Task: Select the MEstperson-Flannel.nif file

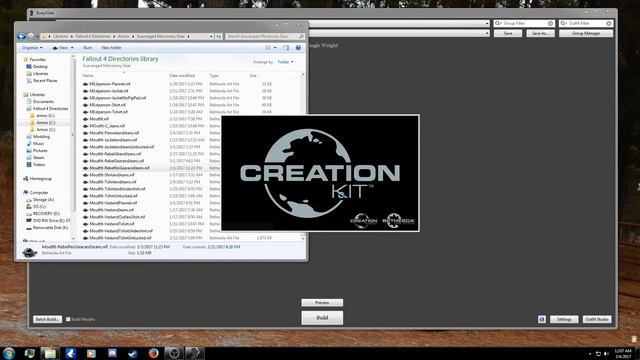Action: (x=110, y=84)
